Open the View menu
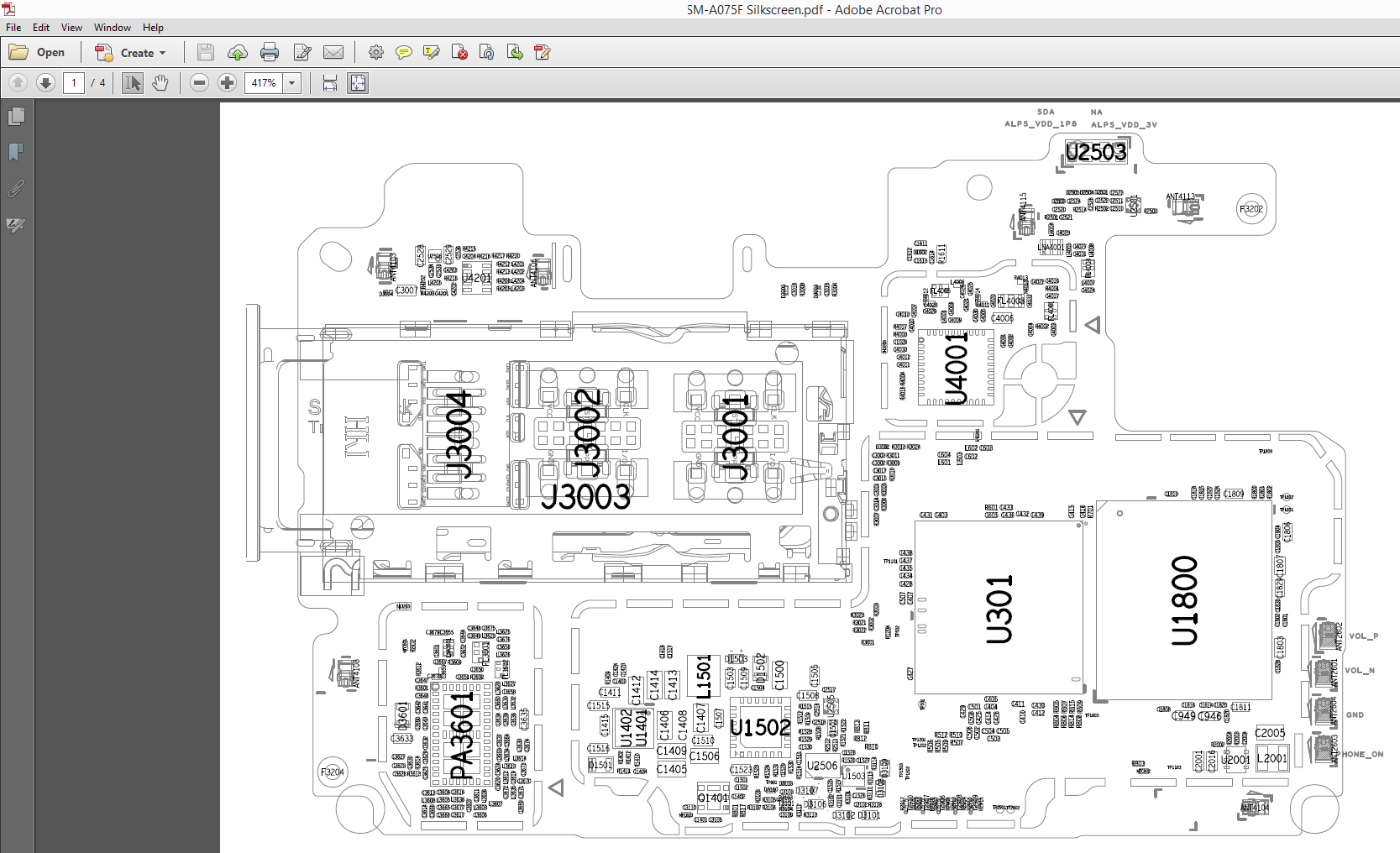 (71, 28)
